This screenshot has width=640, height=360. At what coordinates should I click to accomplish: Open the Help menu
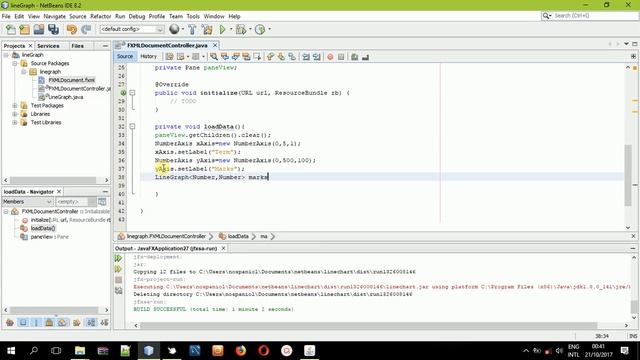[x=234, y=16]
